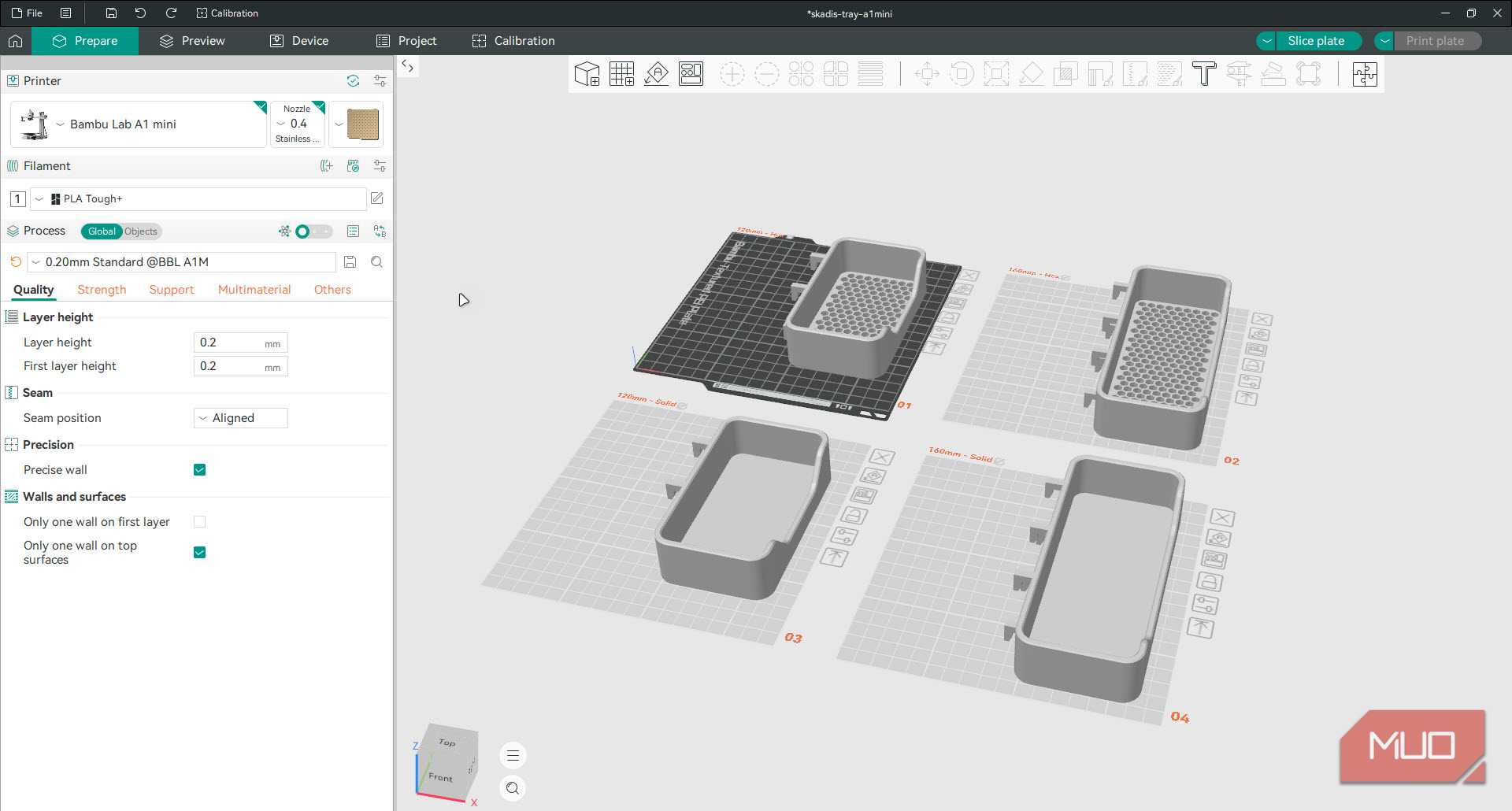Screen dimensions: 1512x811
Task: Switch process scope to Global
Action: click(x=102, y=231)
